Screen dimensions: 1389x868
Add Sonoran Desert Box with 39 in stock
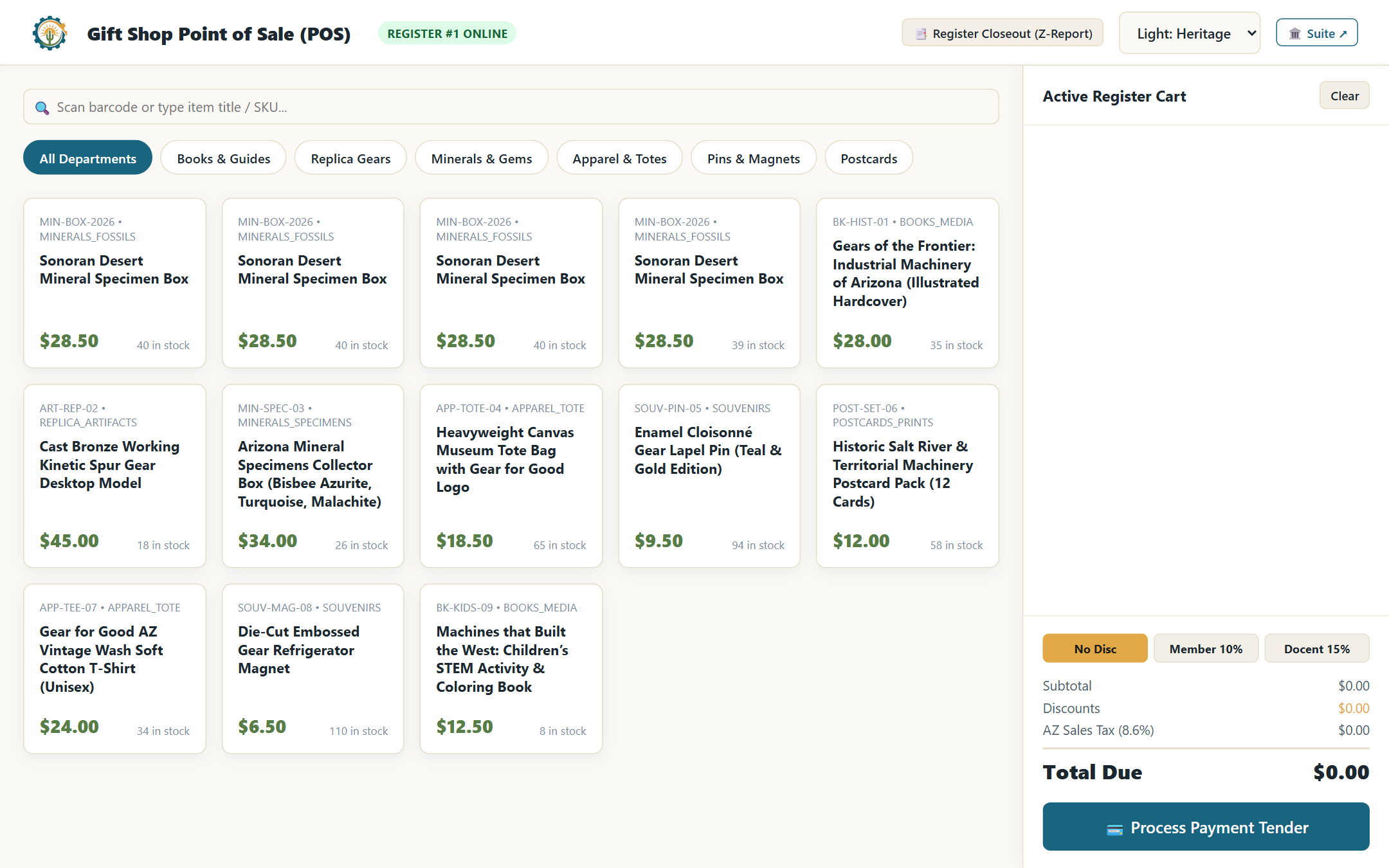point(709,283)
